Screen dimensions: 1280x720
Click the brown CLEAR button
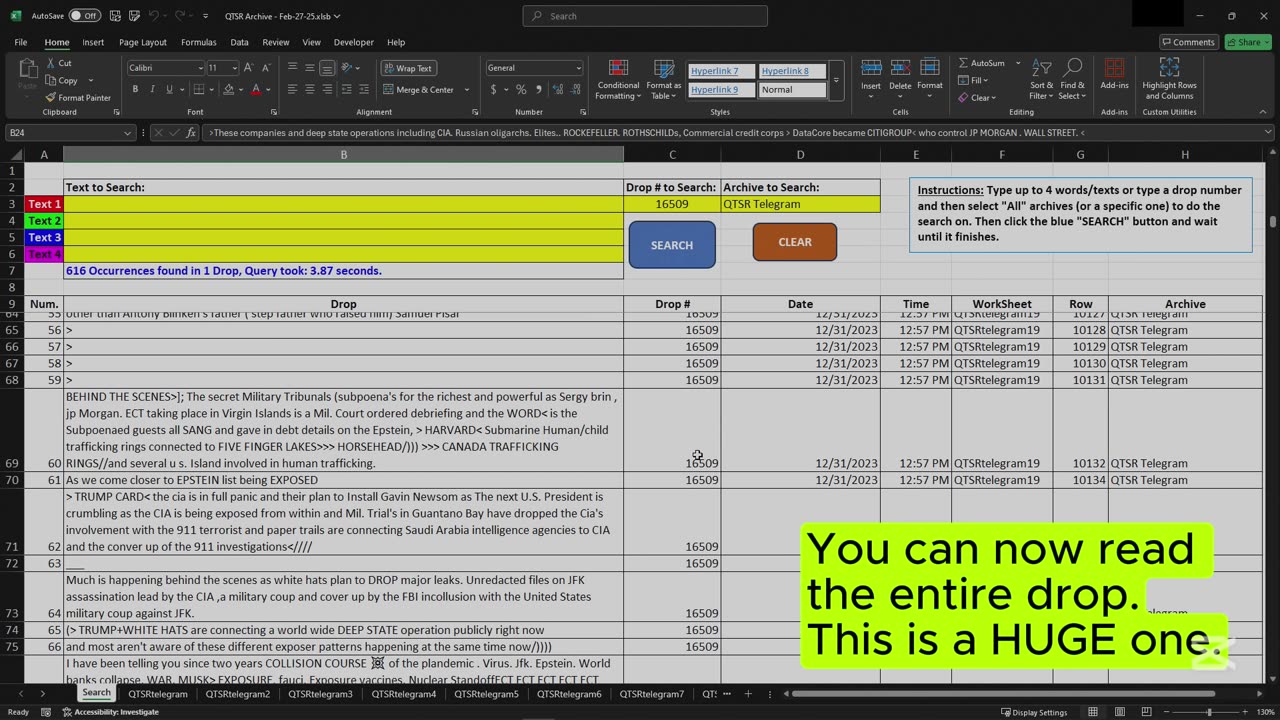795,242
